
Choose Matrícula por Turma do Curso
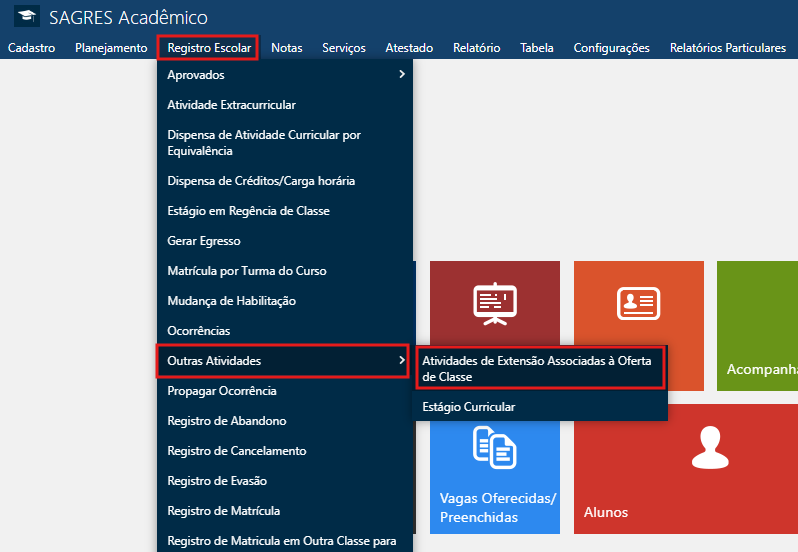coord(285,271)
